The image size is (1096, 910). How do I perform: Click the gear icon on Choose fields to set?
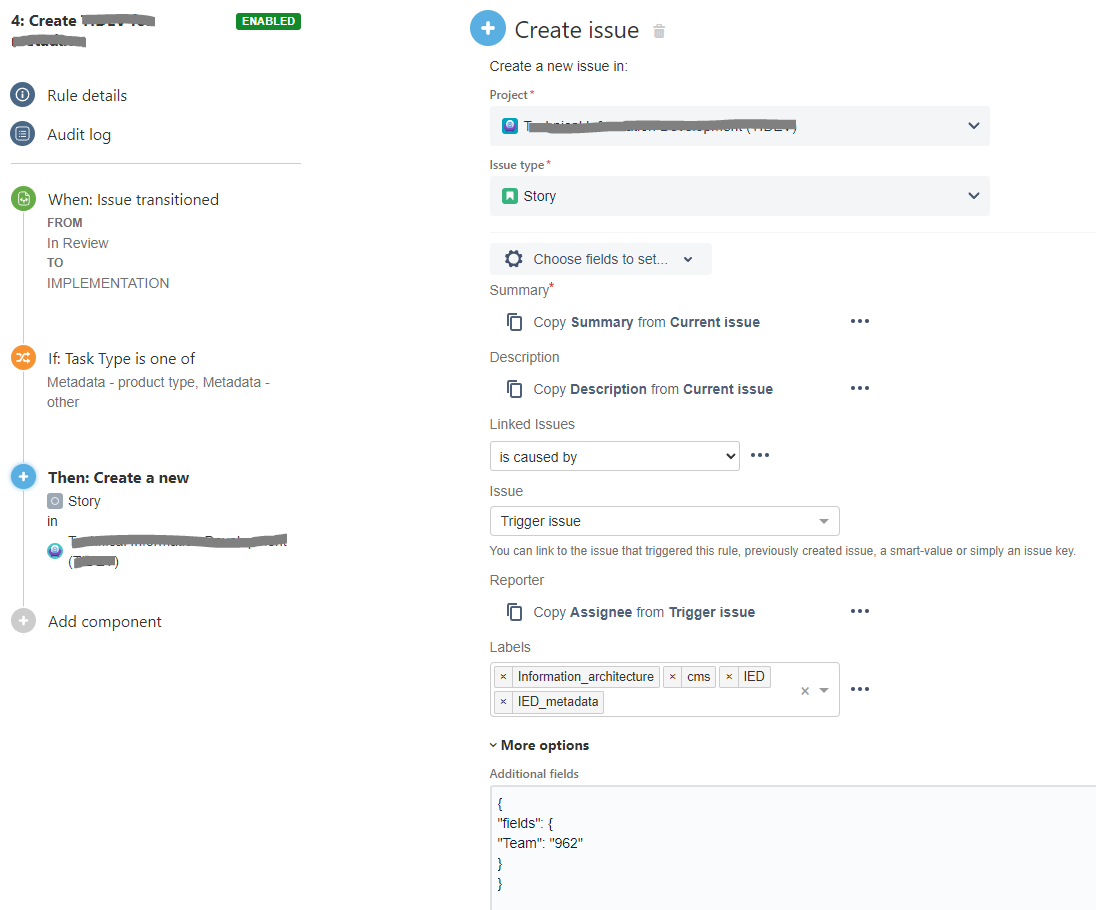pyautogui.click(x=514, y=258)
